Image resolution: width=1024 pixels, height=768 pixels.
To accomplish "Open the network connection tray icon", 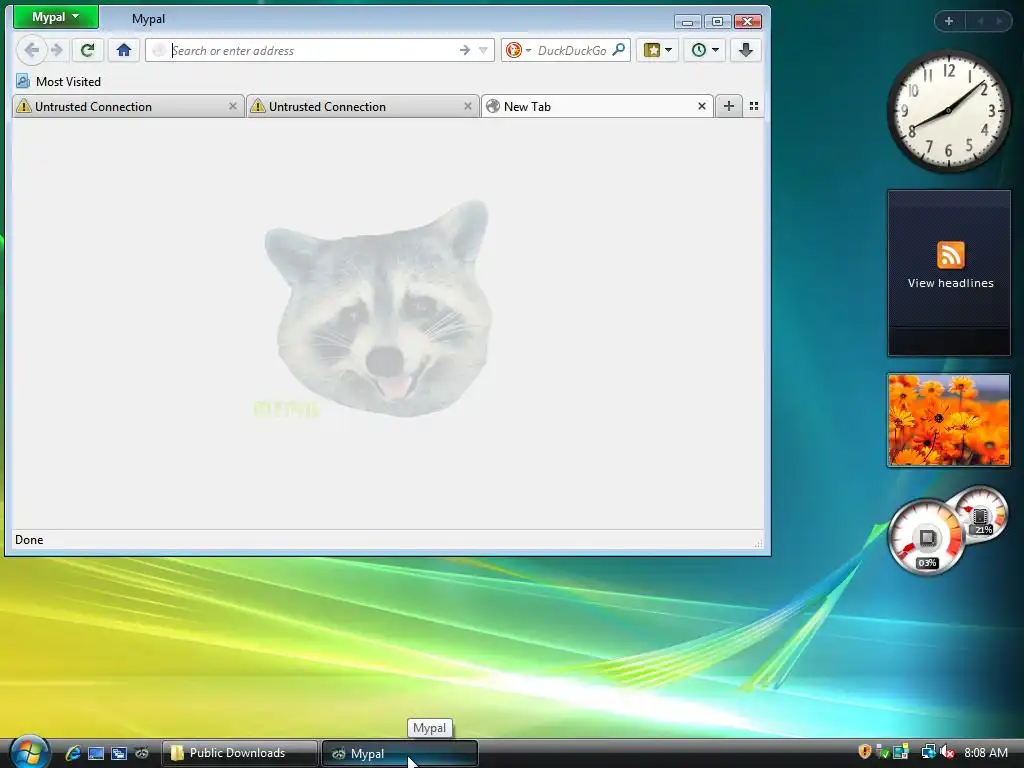I will click(x=928, y=752).
